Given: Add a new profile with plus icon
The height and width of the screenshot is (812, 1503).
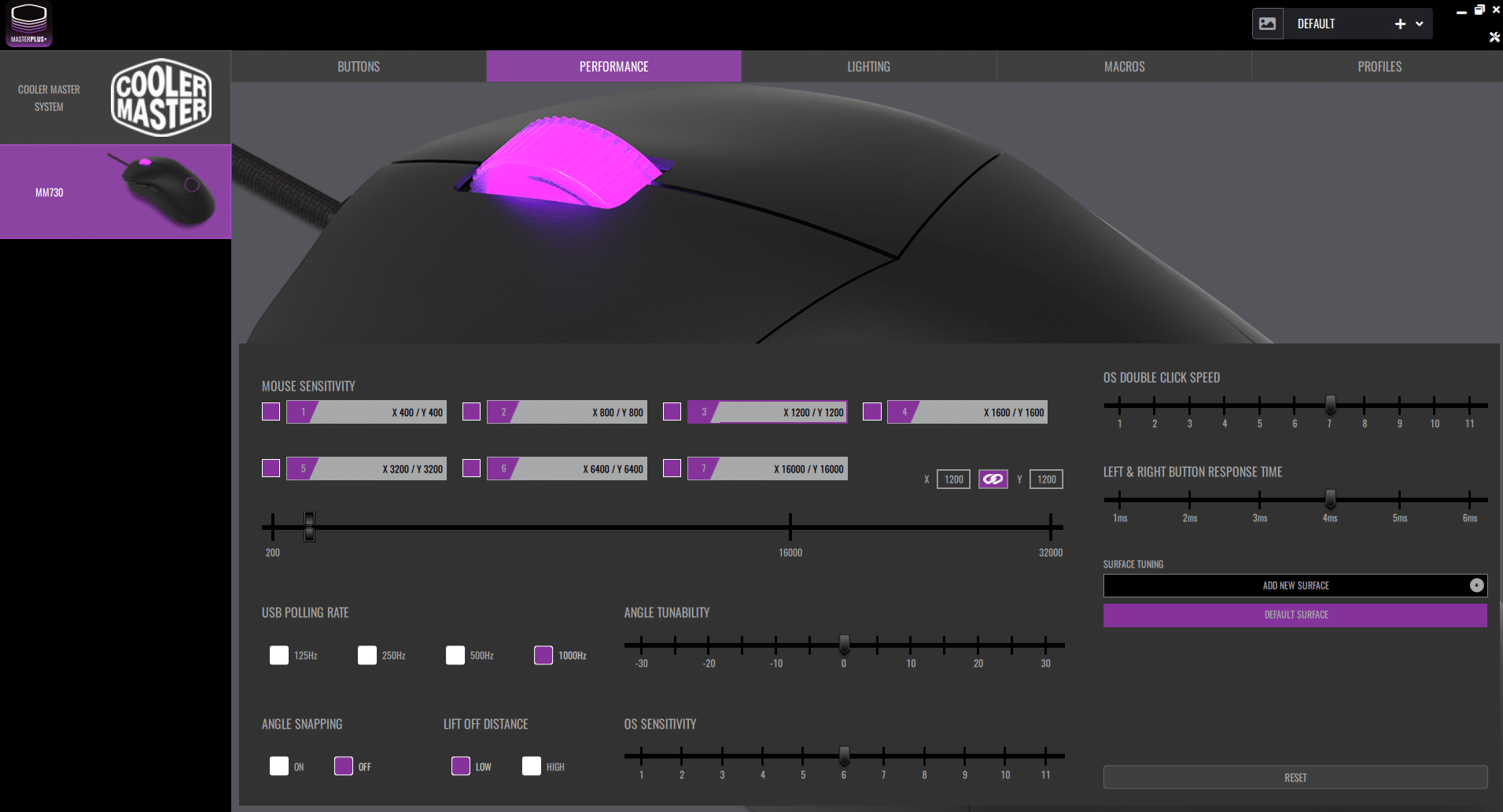Looking at the screenshot, I should point(1399,24).
